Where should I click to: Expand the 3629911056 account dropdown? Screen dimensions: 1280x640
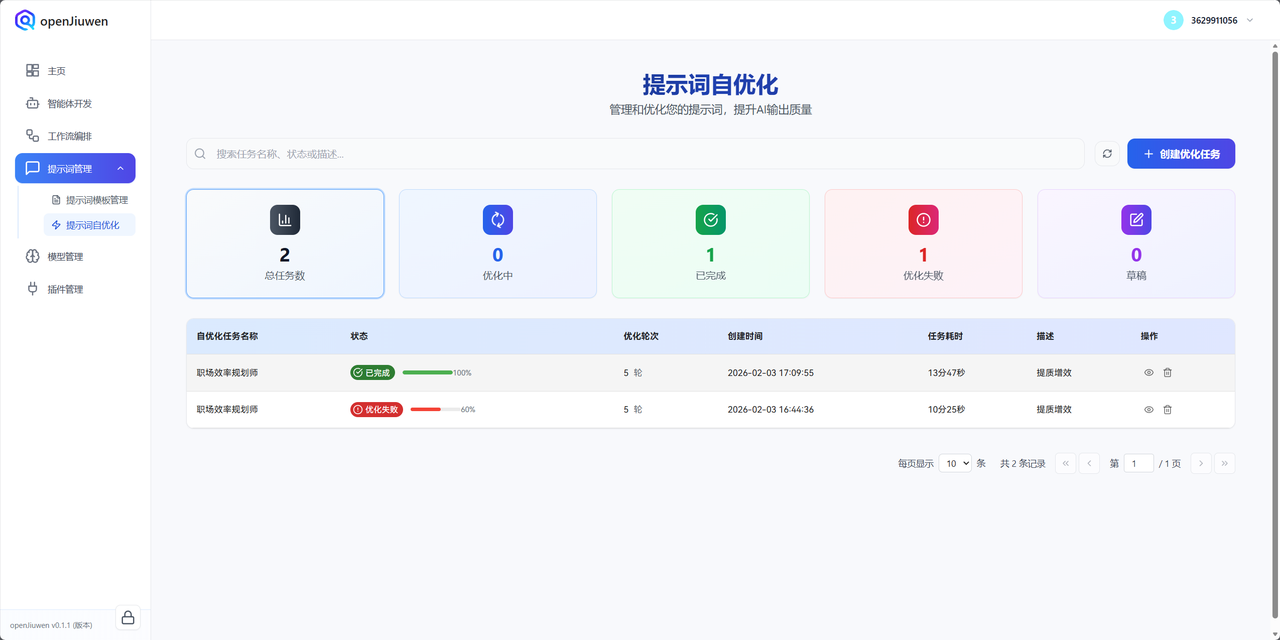click(1209, 20)
